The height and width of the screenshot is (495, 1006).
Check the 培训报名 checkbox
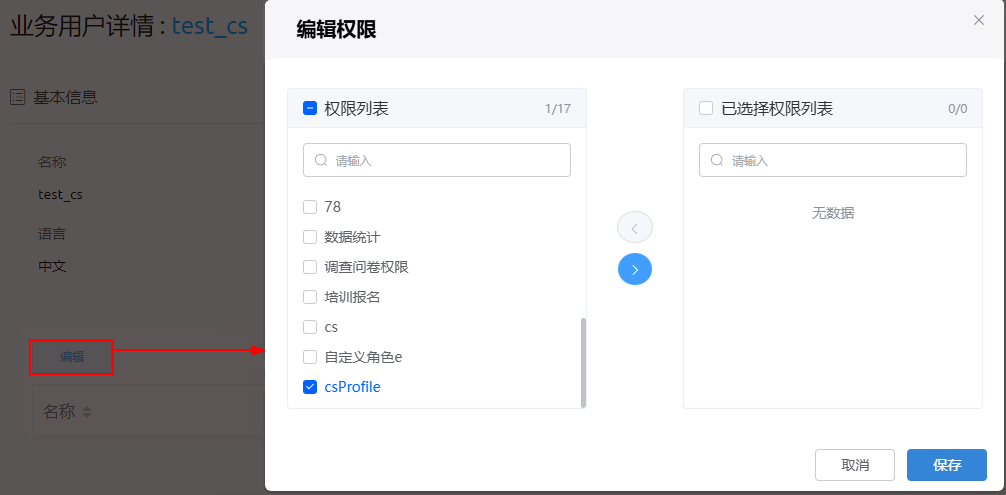pyautogui.click(x=310, y=297)
